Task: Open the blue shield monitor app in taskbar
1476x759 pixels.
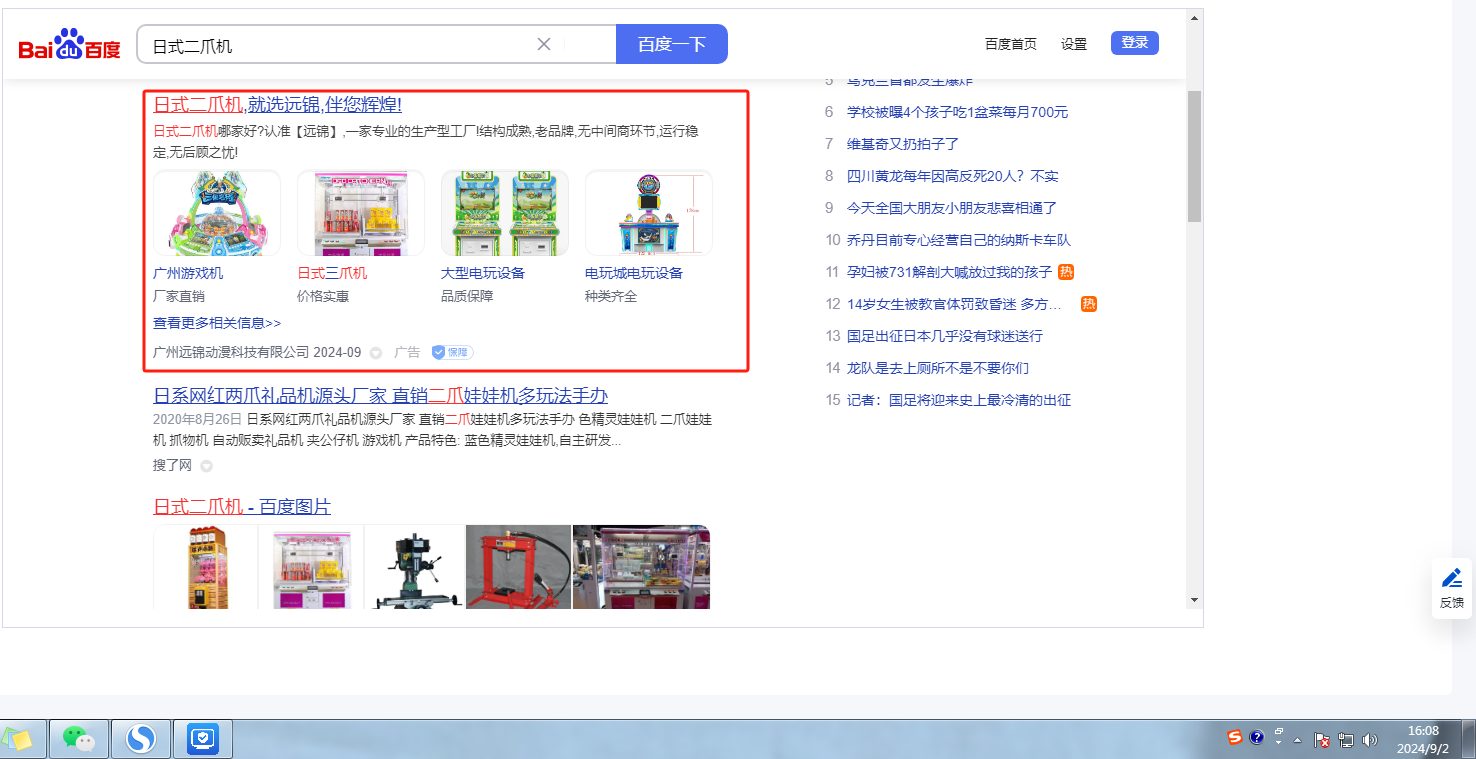Action: pyautogui.click(x=203, y=739)
